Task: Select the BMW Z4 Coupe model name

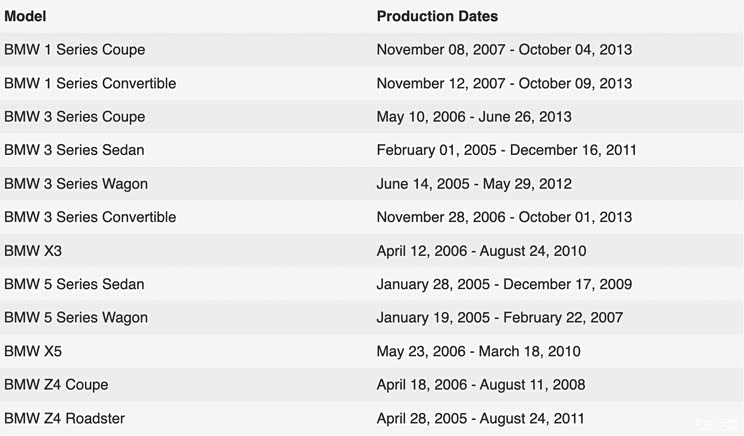Action: click(56, 385)
